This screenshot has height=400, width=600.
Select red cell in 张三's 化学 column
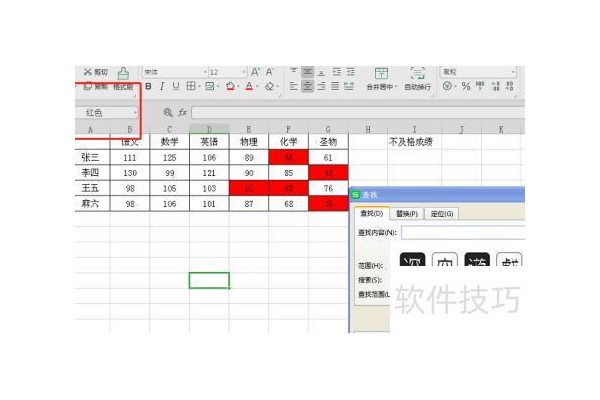pos(289,157)
